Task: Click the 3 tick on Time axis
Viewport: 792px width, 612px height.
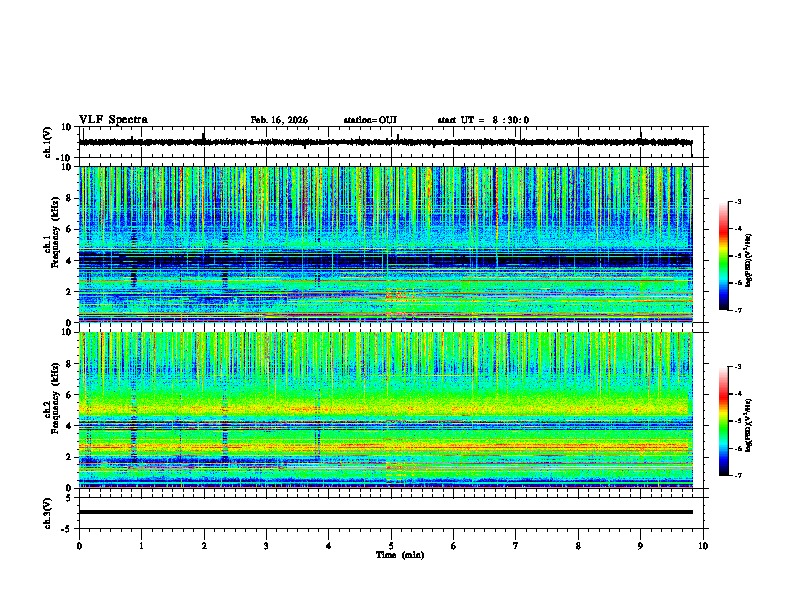Action: [x=266, y=546]
